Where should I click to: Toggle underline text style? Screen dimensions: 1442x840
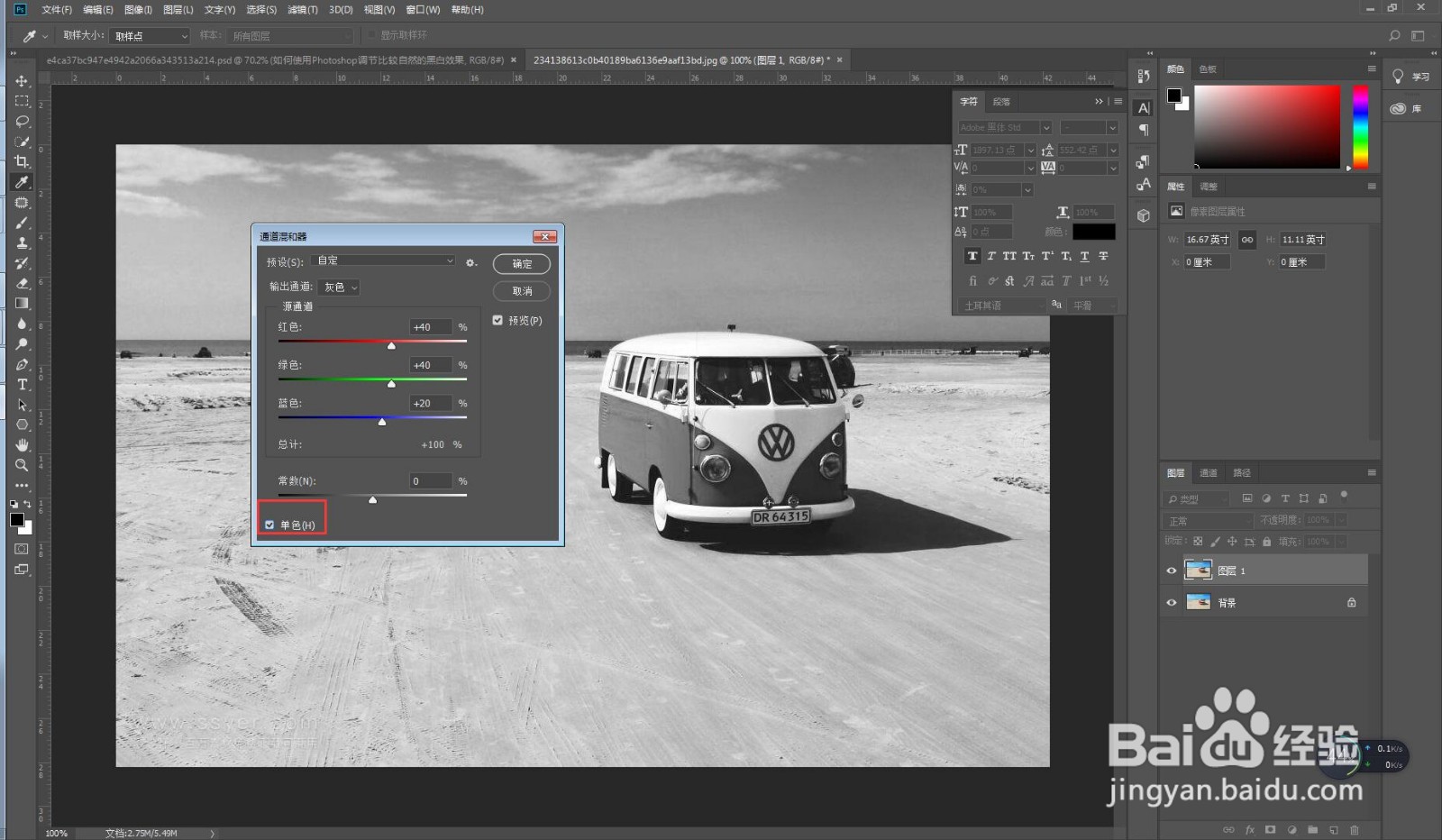(1084, 256)
